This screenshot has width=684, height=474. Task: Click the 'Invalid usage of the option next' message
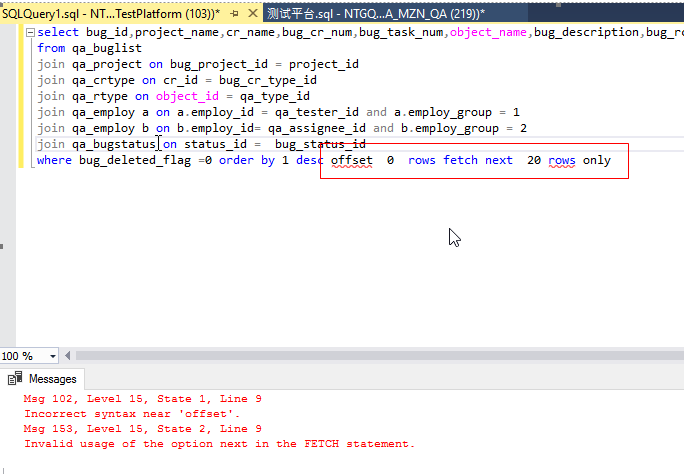click(219, 444)
